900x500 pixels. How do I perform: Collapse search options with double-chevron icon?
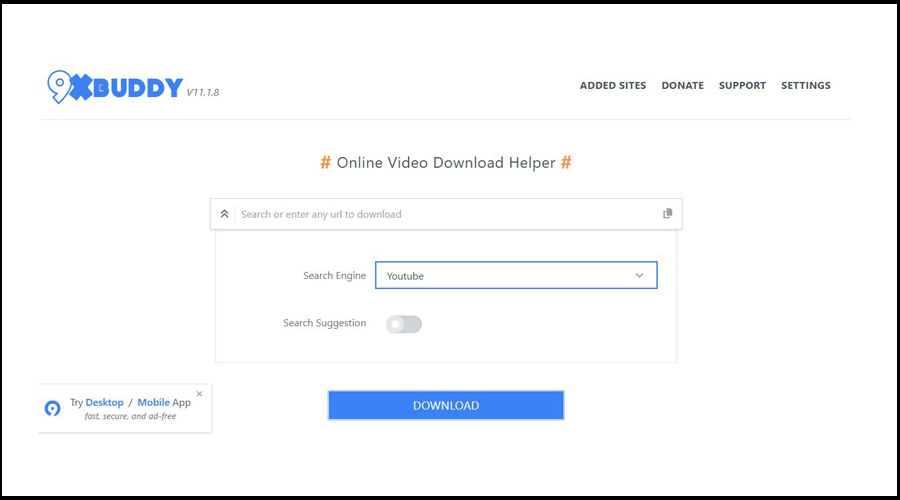click(x=224, y=214)
